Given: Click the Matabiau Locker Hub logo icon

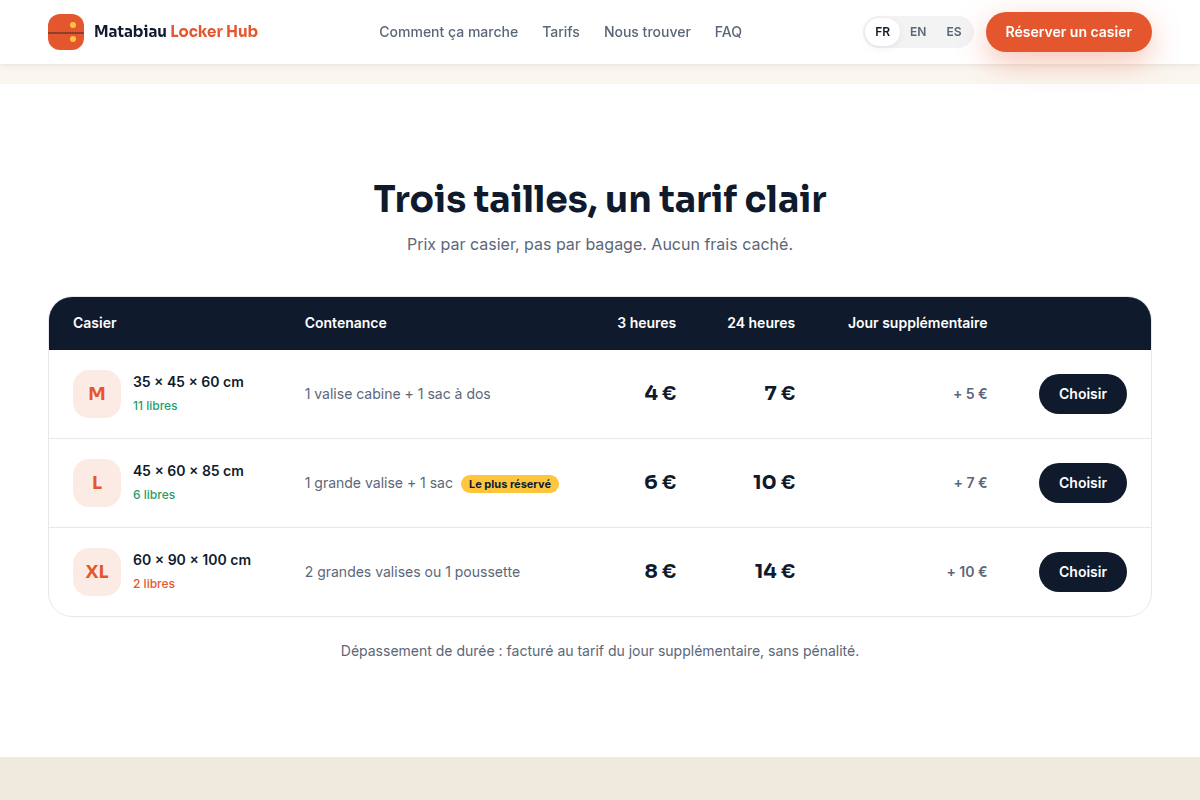Looking at the screenshot, I should (x=66, y=32).
